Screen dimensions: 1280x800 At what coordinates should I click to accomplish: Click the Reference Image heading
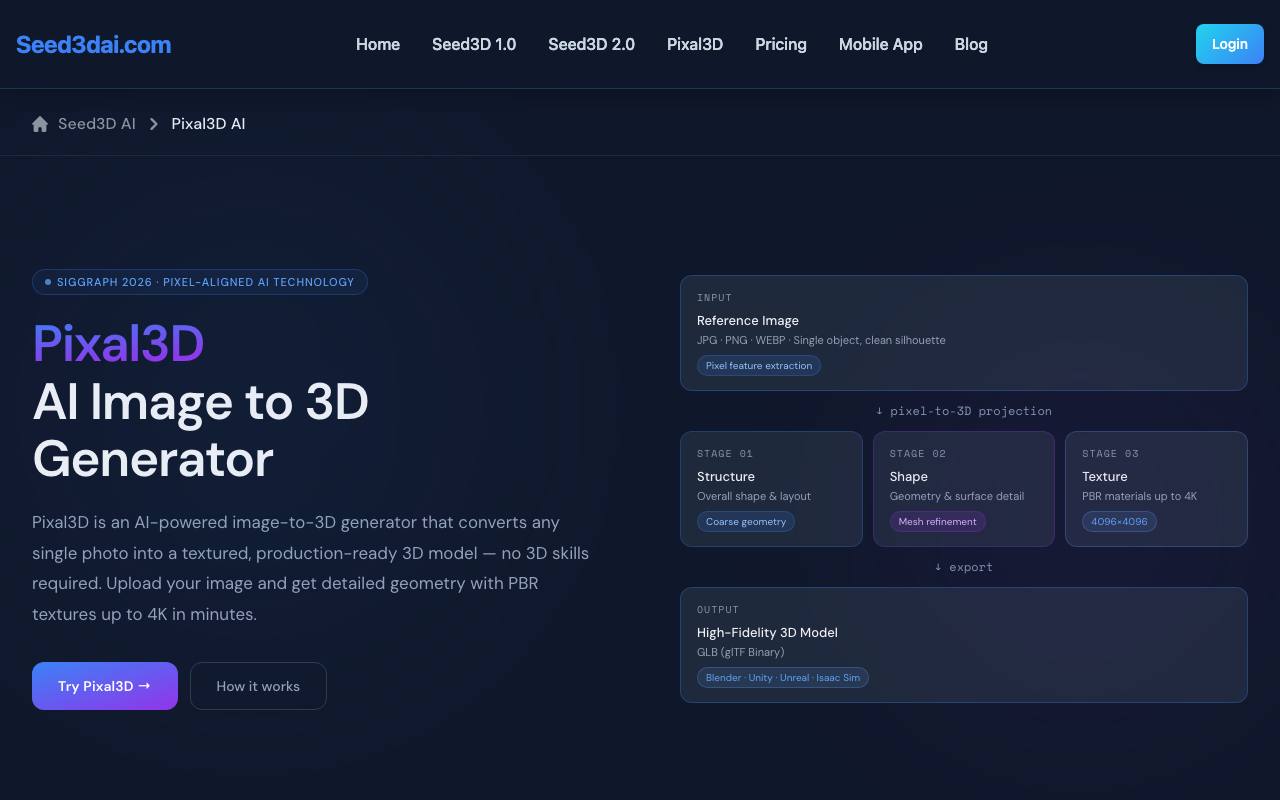coord(748,321)
